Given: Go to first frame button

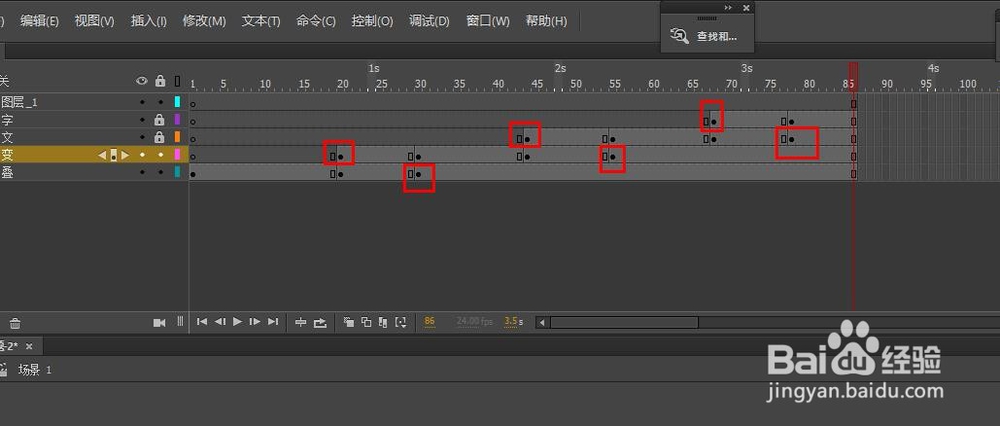Looking at the screenshot, I should point(202,322).
